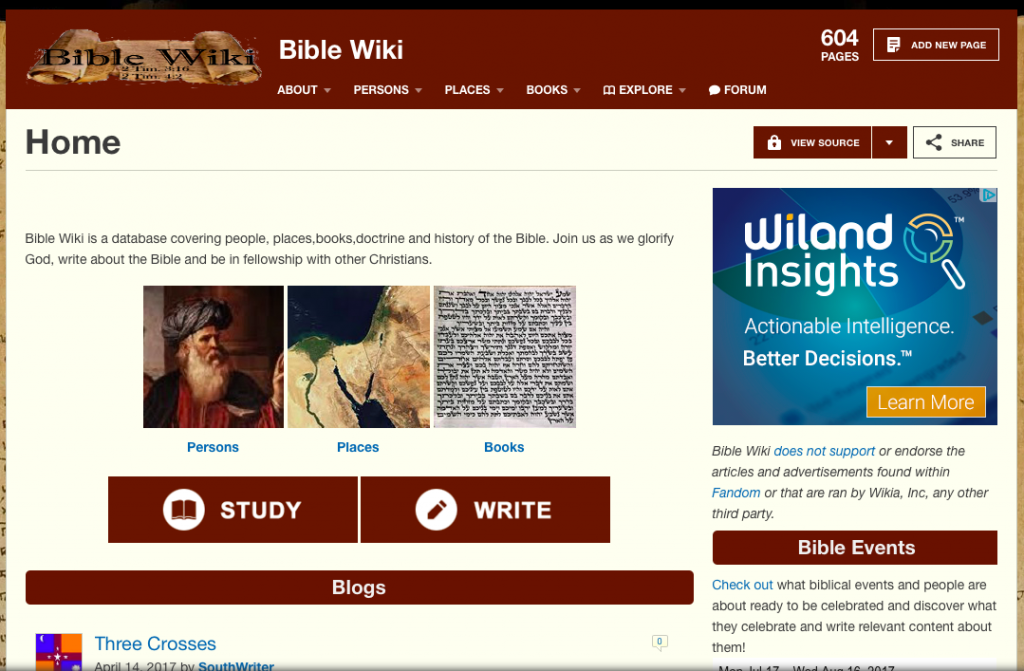Click the open book icon in the Study button

click(x=184, y=510)
